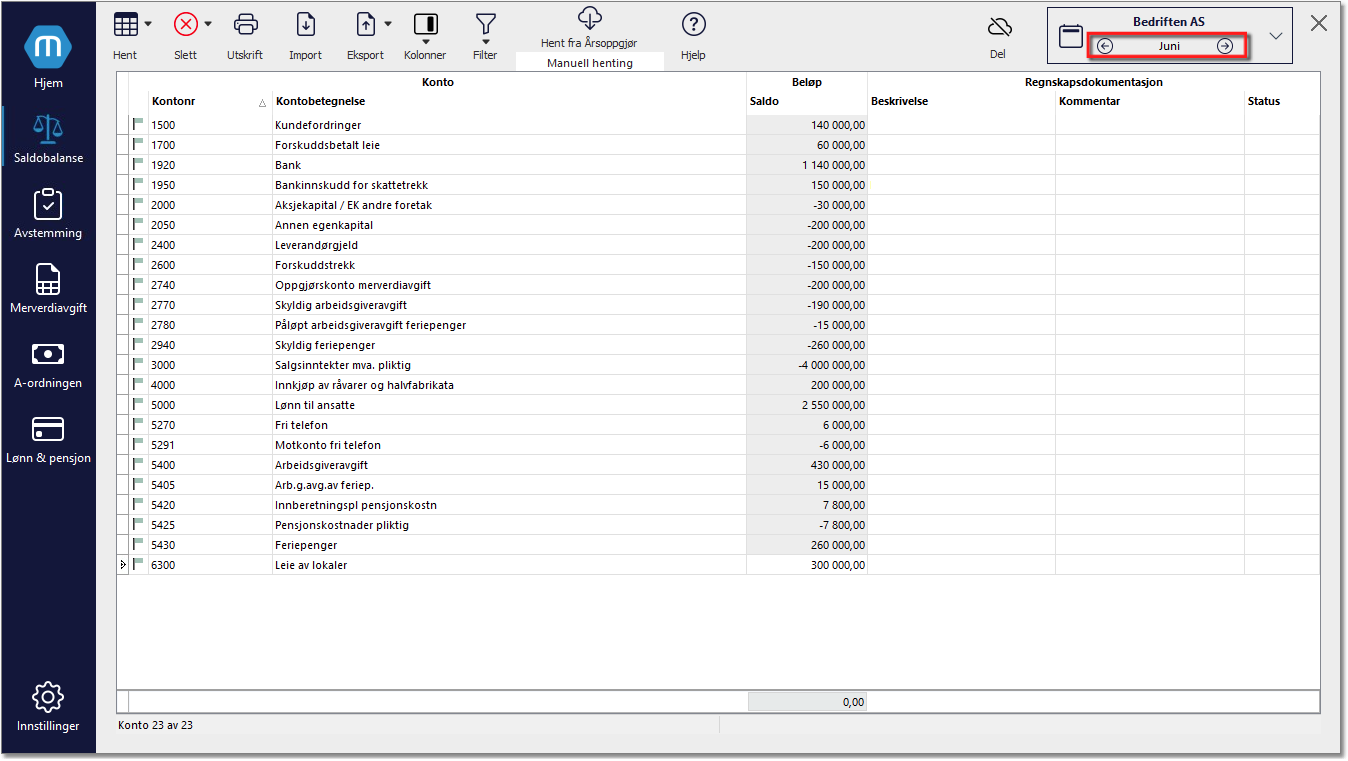Select the Forskuddsbetalt leie cell

point(509,145)
